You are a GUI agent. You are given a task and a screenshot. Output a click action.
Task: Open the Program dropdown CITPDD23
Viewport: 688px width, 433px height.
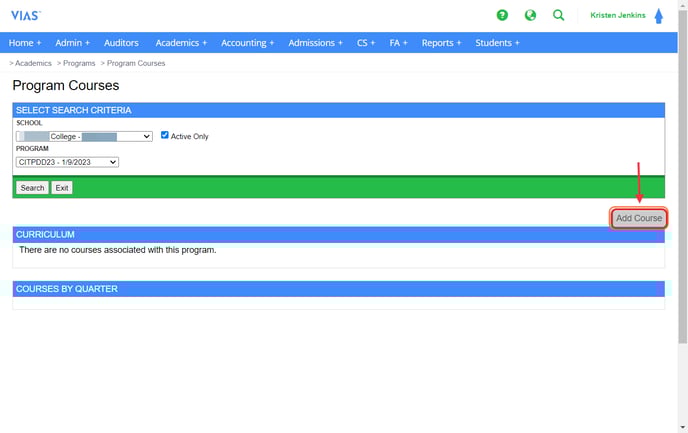pyautogui.click(x=67, y=162)
